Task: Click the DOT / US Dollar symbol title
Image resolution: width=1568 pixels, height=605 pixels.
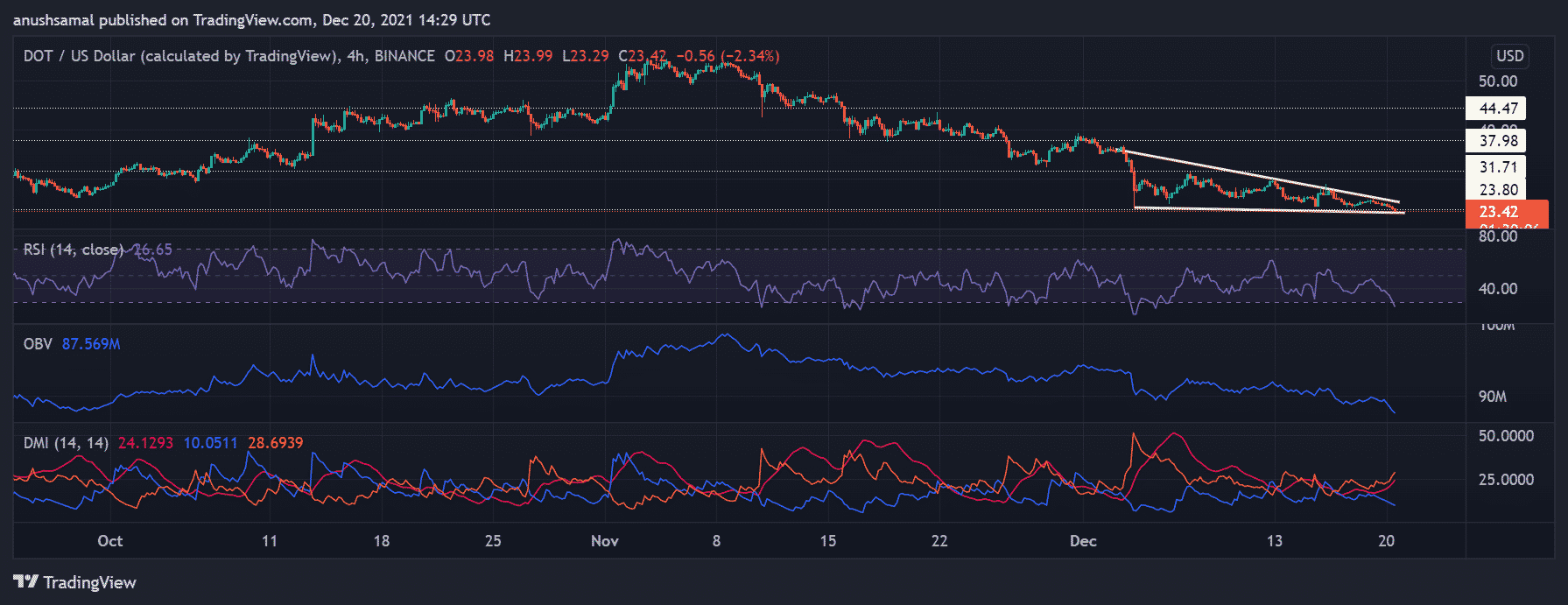Action: click(180, 56)
